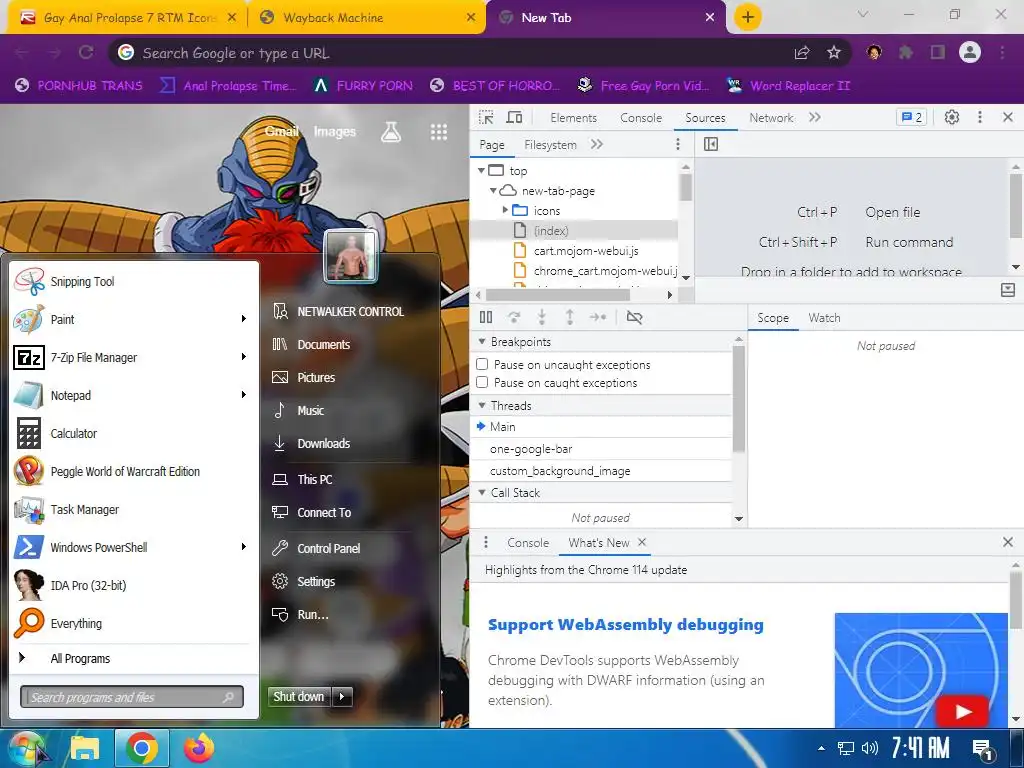Click the issues counter badge showing 2
The image size is (1024, 768).
click(912, 118)
